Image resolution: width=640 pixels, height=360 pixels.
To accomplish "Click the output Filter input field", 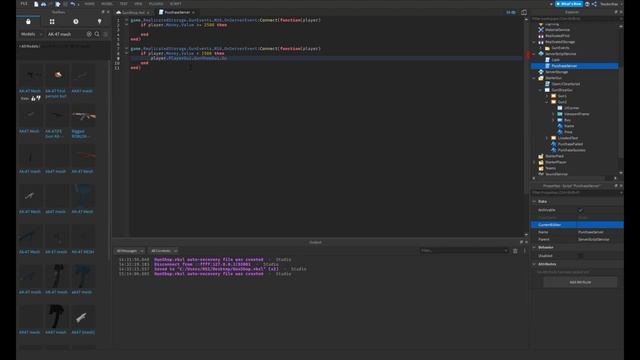I will (464, 251).
